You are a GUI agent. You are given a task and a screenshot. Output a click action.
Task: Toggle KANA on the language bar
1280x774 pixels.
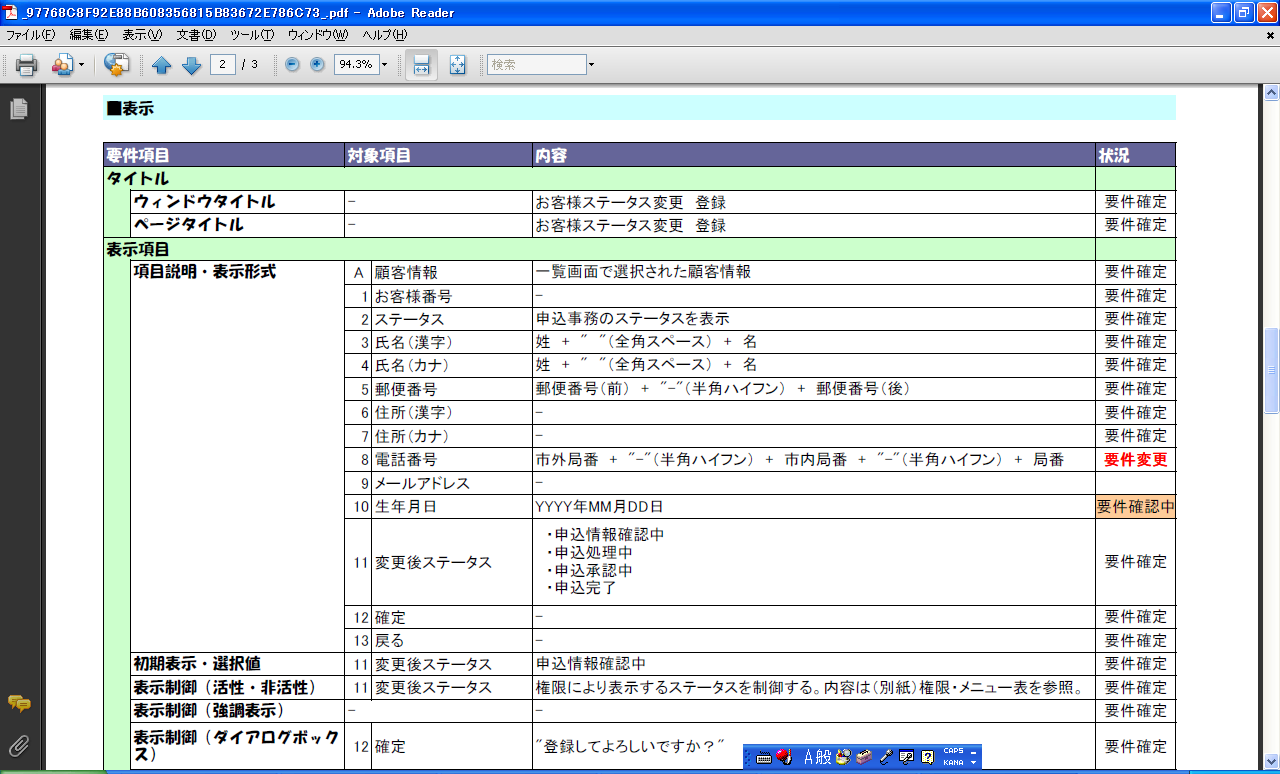coord(953,762)
